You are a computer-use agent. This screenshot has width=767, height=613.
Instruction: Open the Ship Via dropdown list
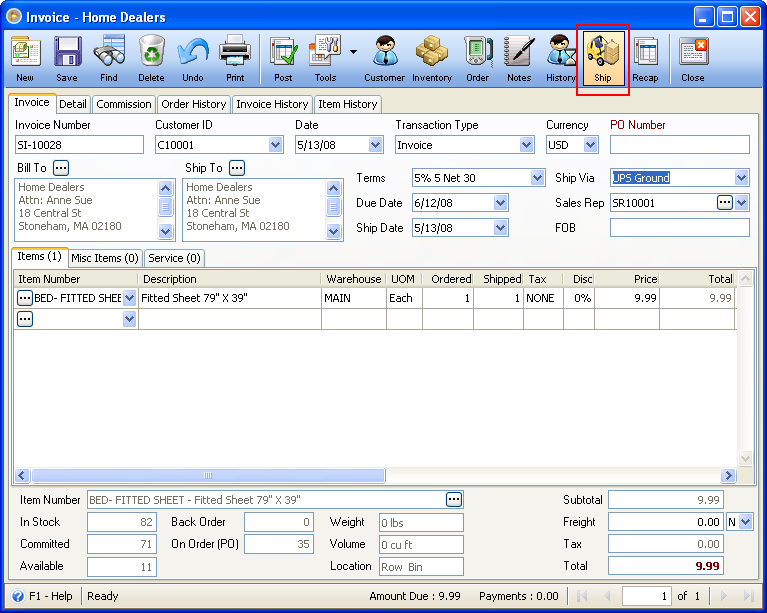741,178
